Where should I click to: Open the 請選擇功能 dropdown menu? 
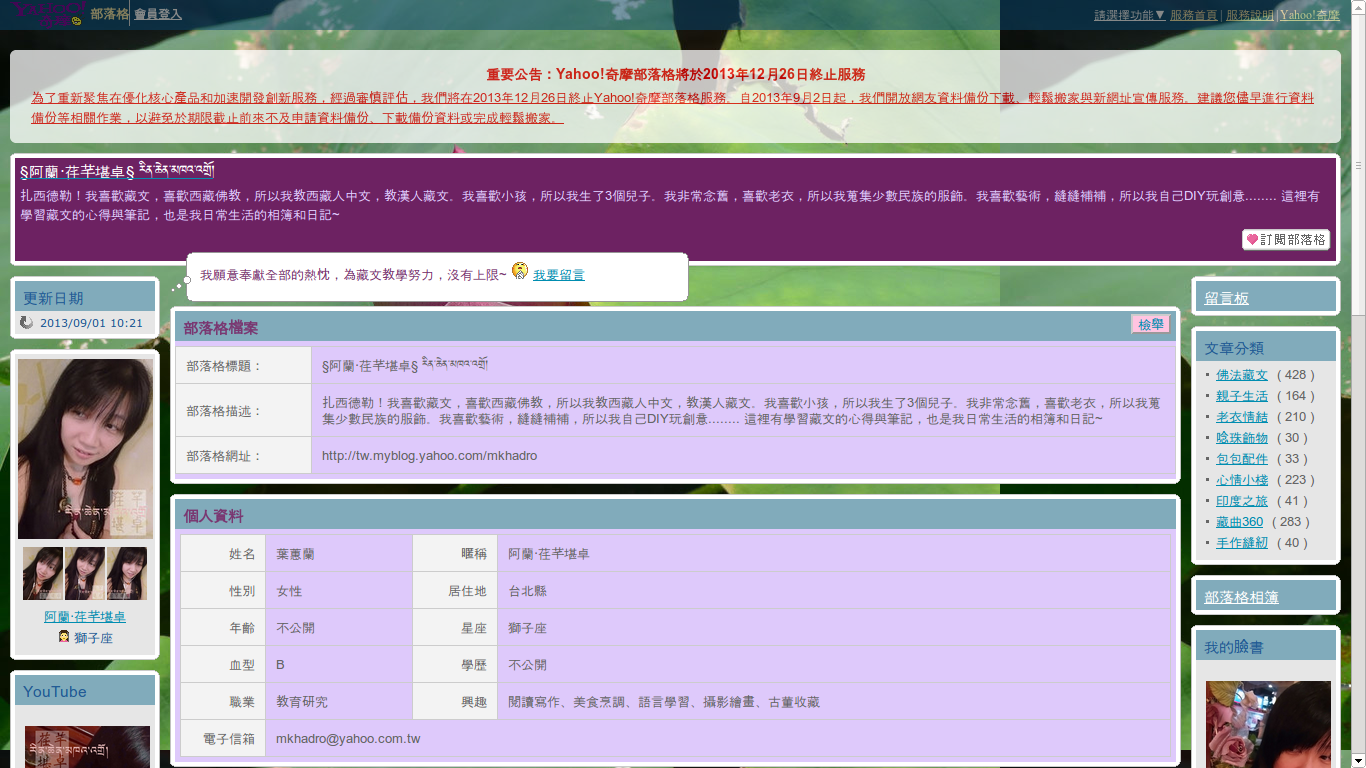1129,15
